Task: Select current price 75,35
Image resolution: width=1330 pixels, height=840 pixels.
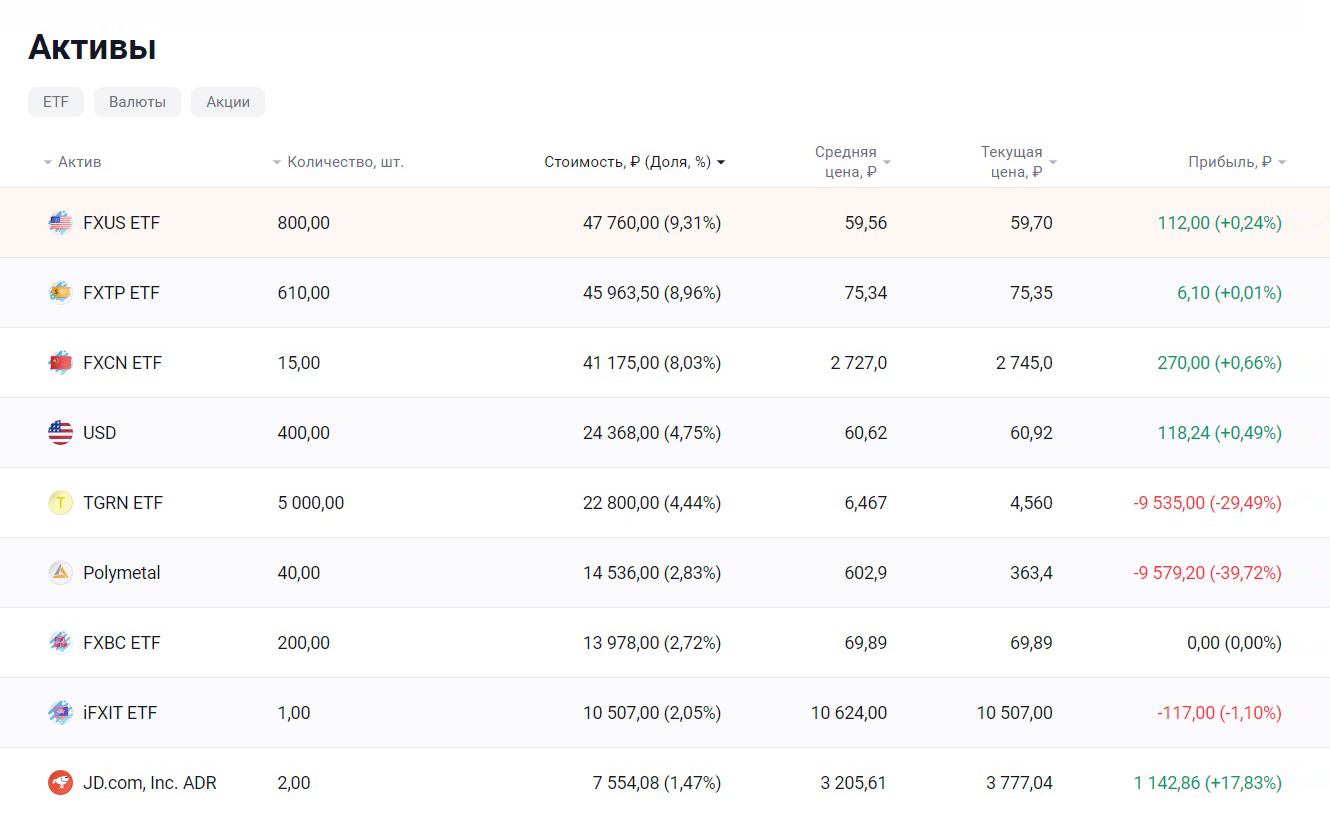Action: point(1032,293)
